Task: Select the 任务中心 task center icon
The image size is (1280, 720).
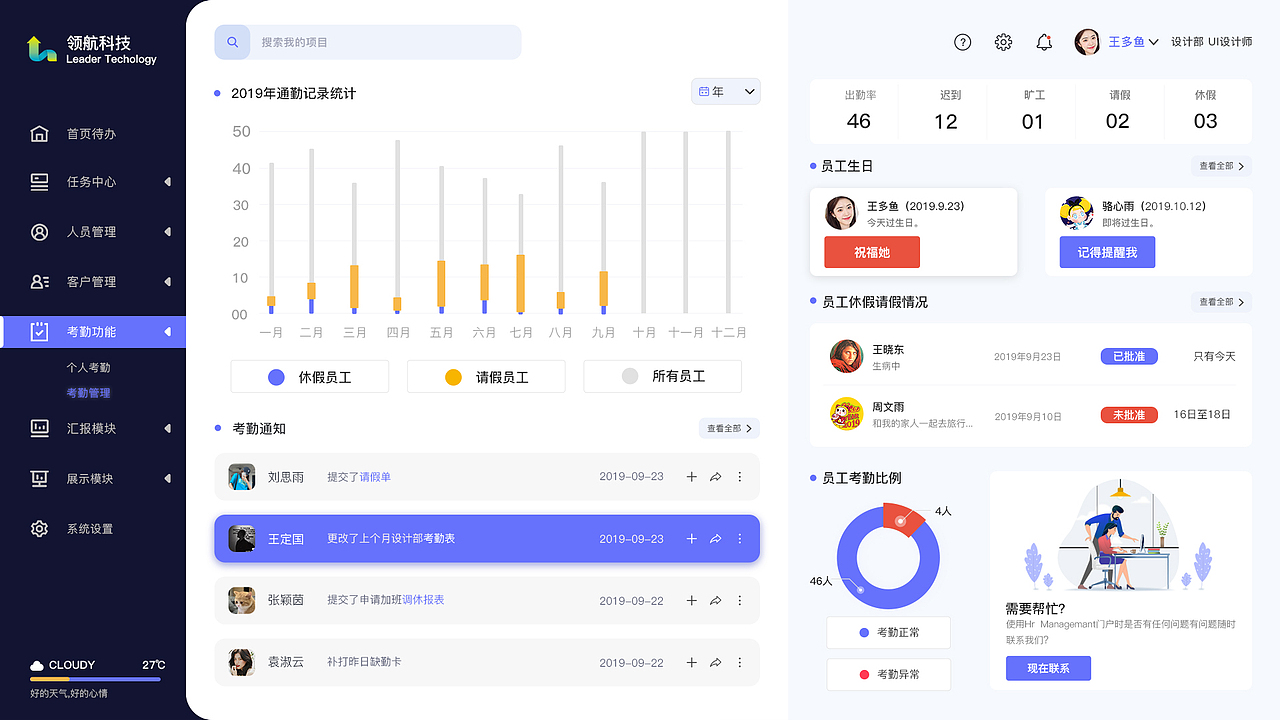Action: 40,182
